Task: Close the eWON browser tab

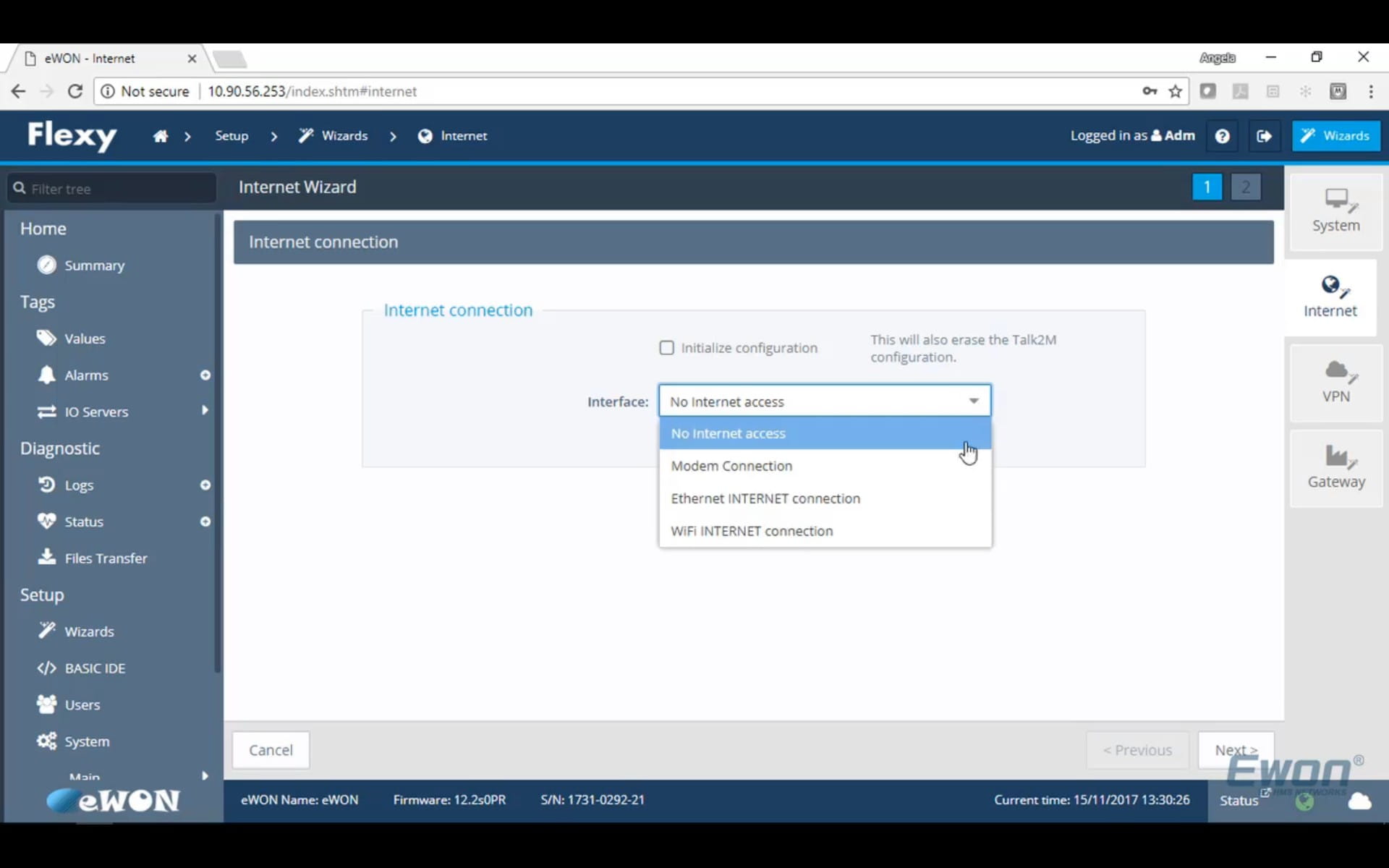Action: pyautogui.click(x=192, y=59)
